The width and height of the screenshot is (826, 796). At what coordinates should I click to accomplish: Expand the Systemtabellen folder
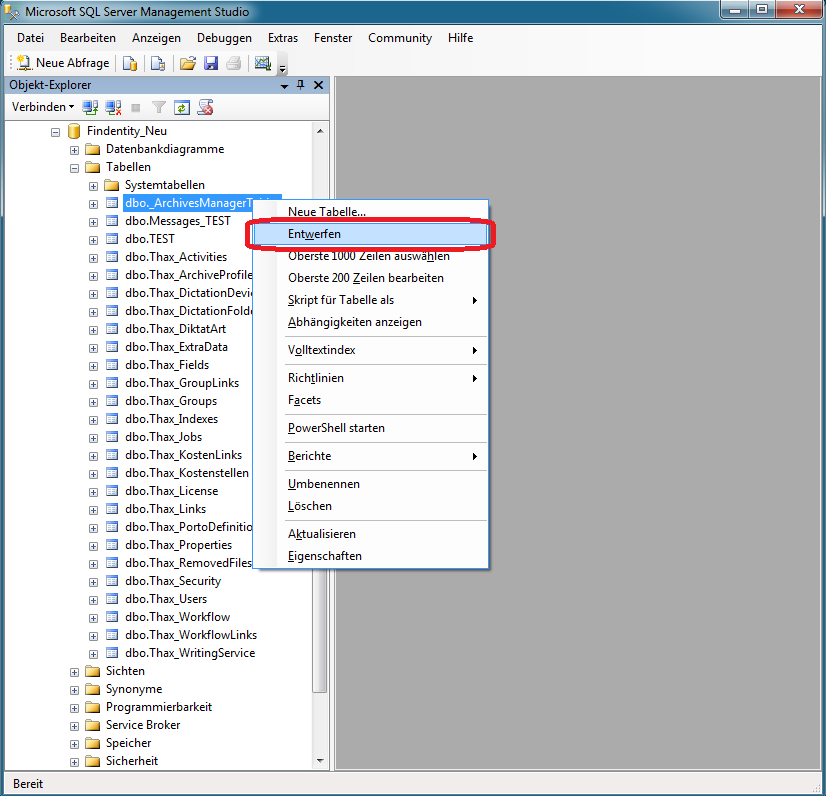point(93,186)
